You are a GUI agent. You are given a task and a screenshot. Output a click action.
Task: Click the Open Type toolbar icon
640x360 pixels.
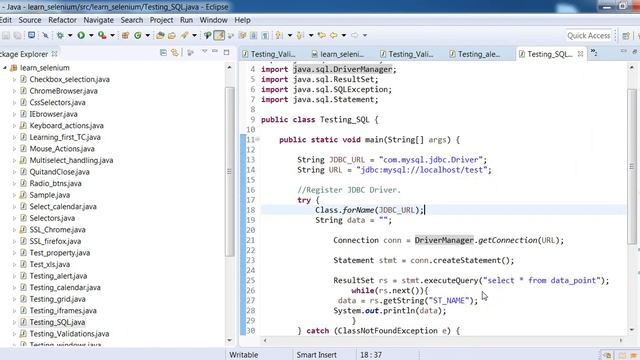[x=160, y=36]
